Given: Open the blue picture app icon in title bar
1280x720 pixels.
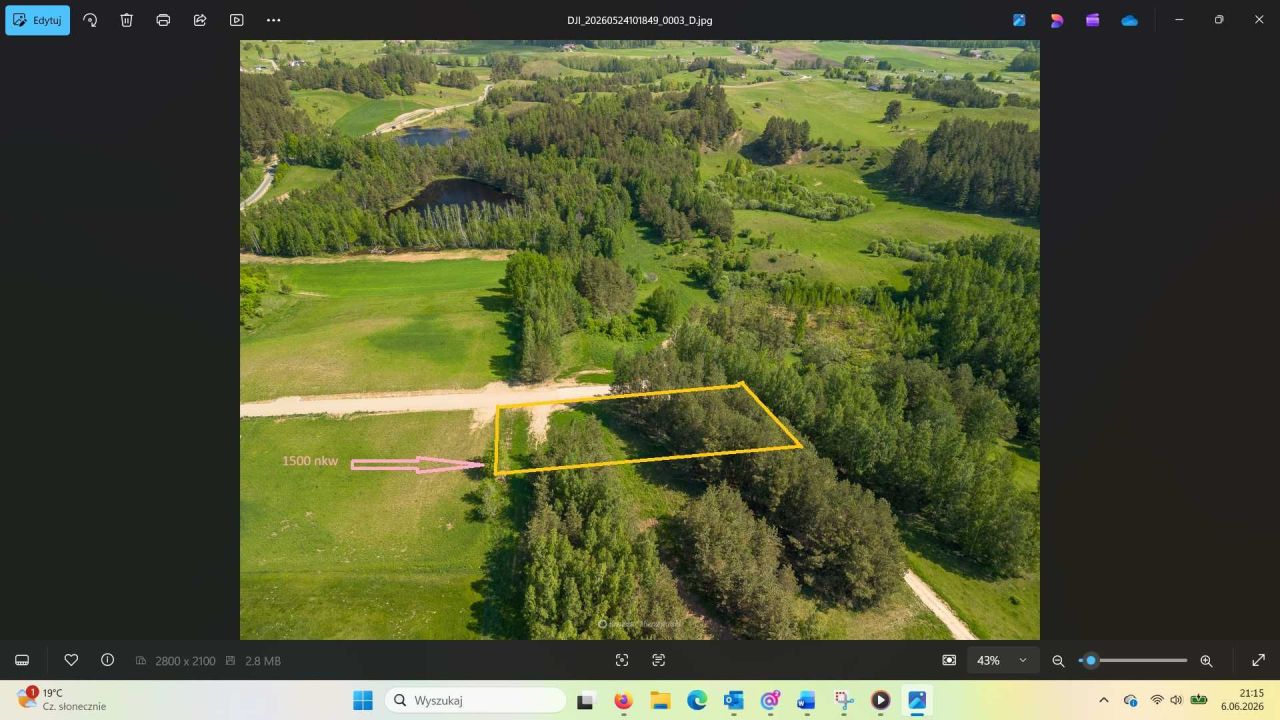Looking at the screenshot, I should tap(1019, 20).
